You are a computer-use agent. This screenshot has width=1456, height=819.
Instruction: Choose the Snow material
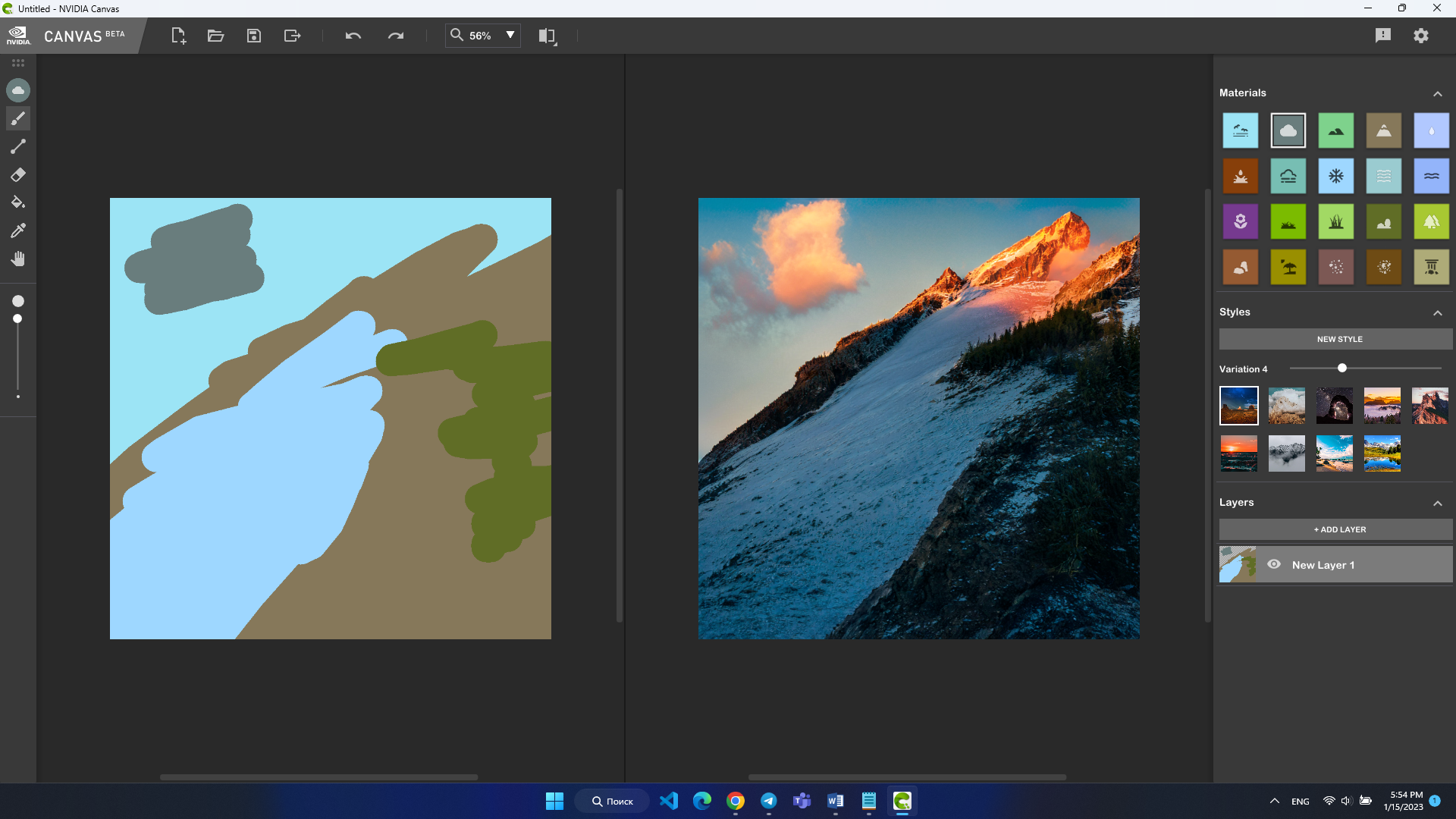pos(1336,176)
